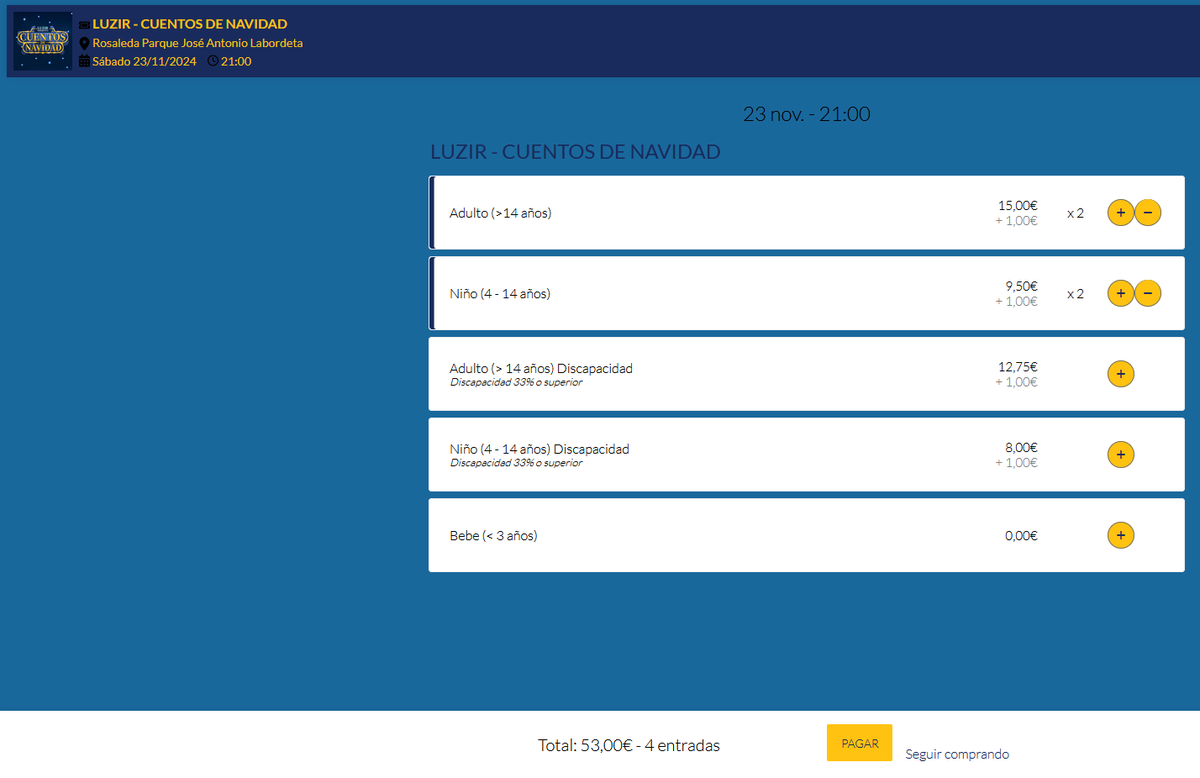This screenshot has height=778, width=1200.
Task: Click the 0,00€ baby price
Action: tap(1022, 536)
